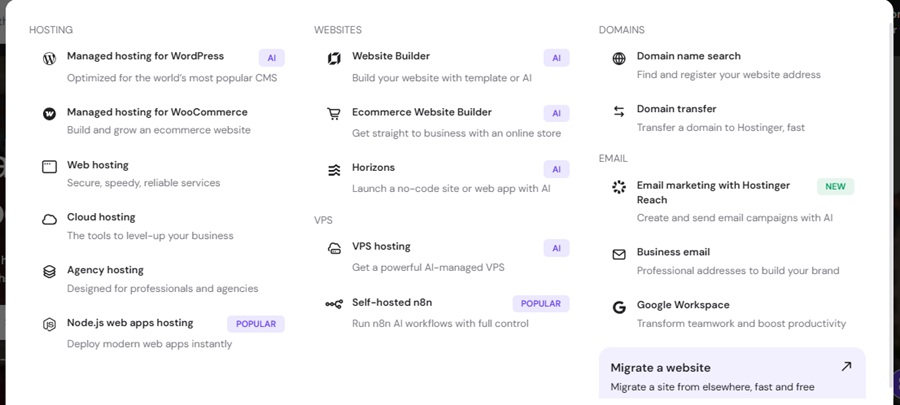Viewport: 900px width, 405px height.
Task: Click the Hostinger Reach dotted circle icon
Action: [619, 187]
